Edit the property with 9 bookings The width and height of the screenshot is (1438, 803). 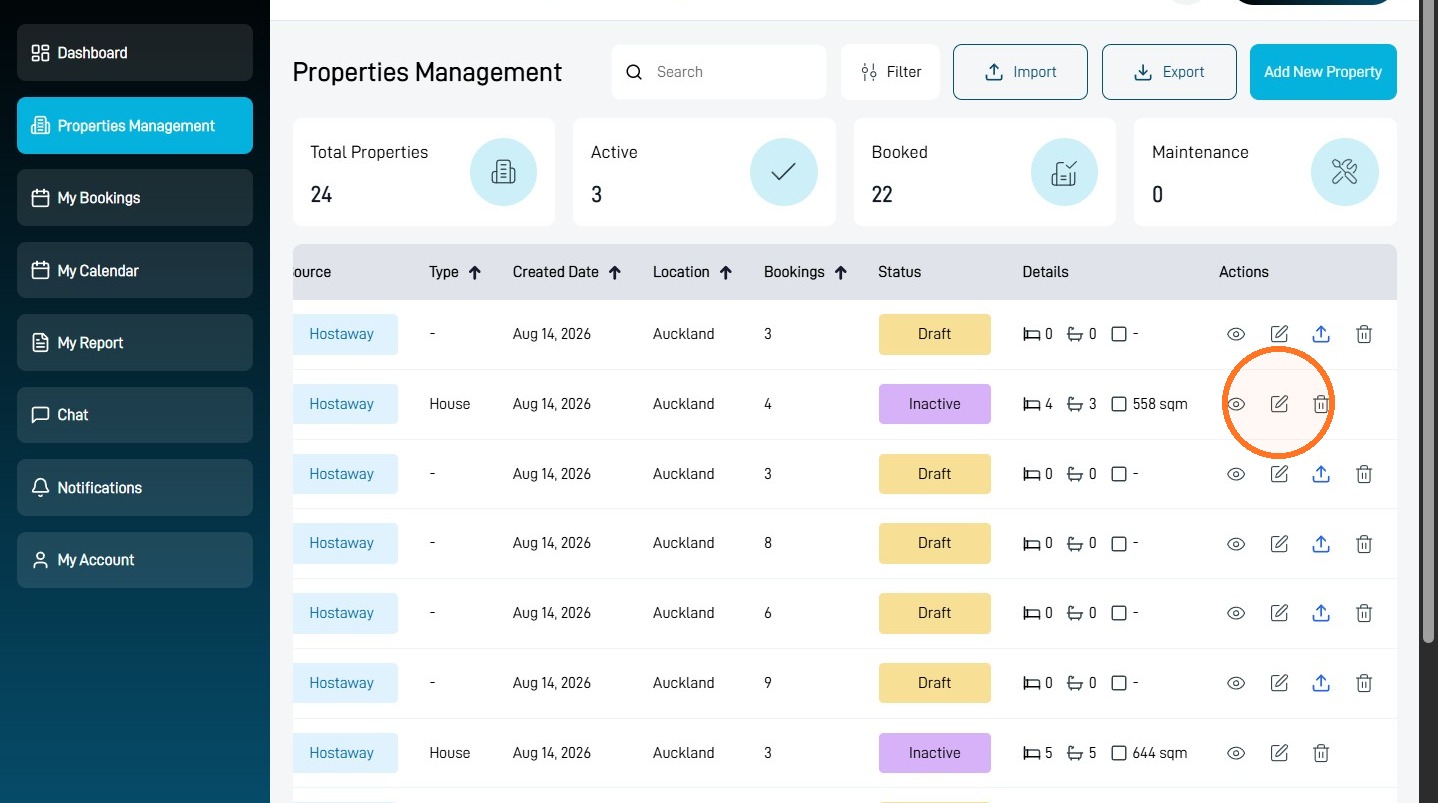(1279, 683)
